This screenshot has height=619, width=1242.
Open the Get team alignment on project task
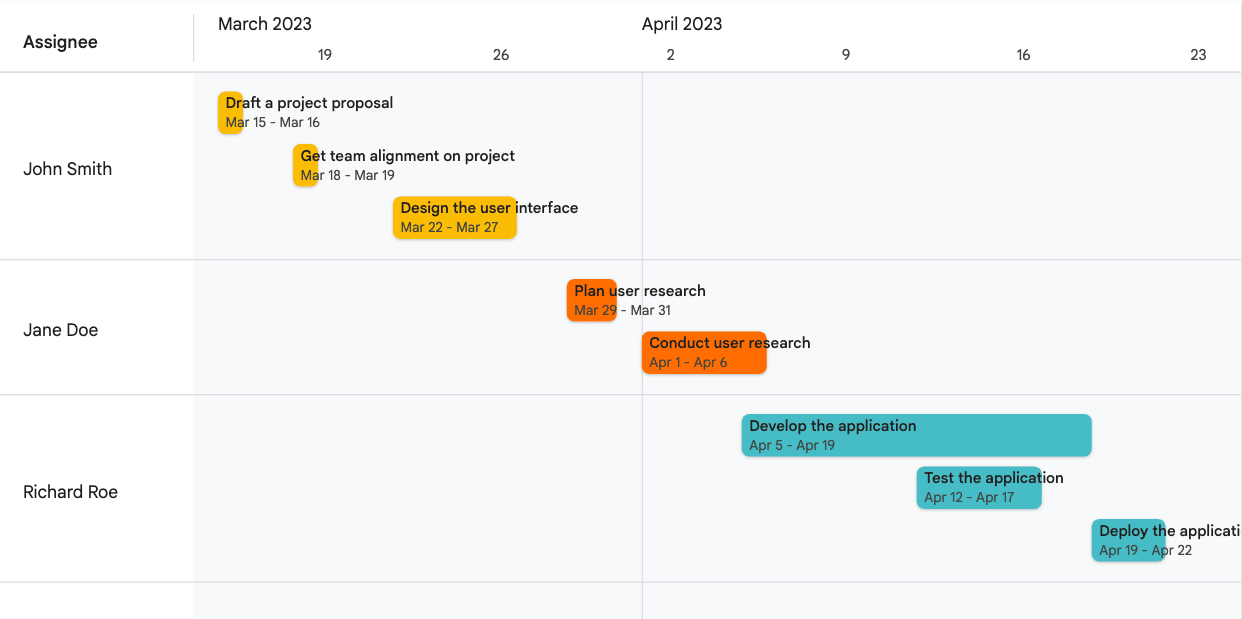pos(306,165)
